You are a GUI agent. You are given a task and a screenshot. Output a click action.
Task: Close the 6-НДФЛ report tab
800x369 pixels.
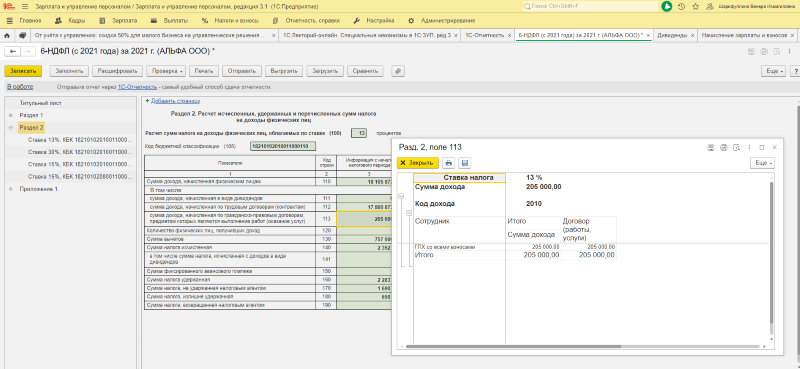[x=648, y=36]
